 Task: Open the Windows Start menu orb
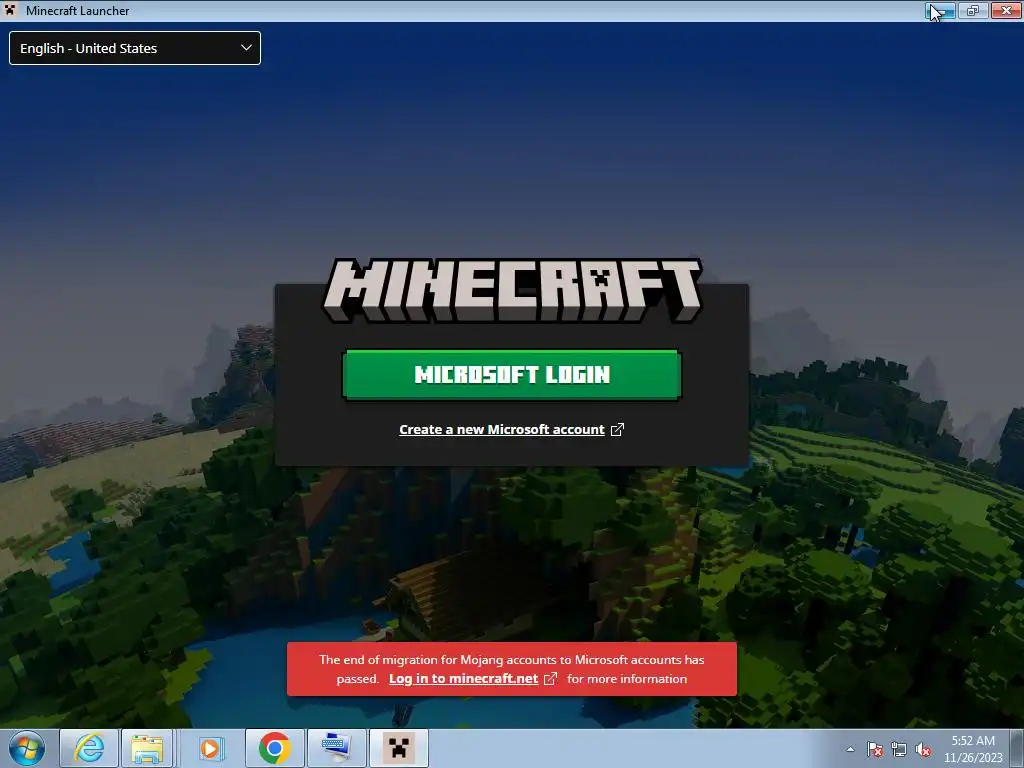(x=27, y=748)
